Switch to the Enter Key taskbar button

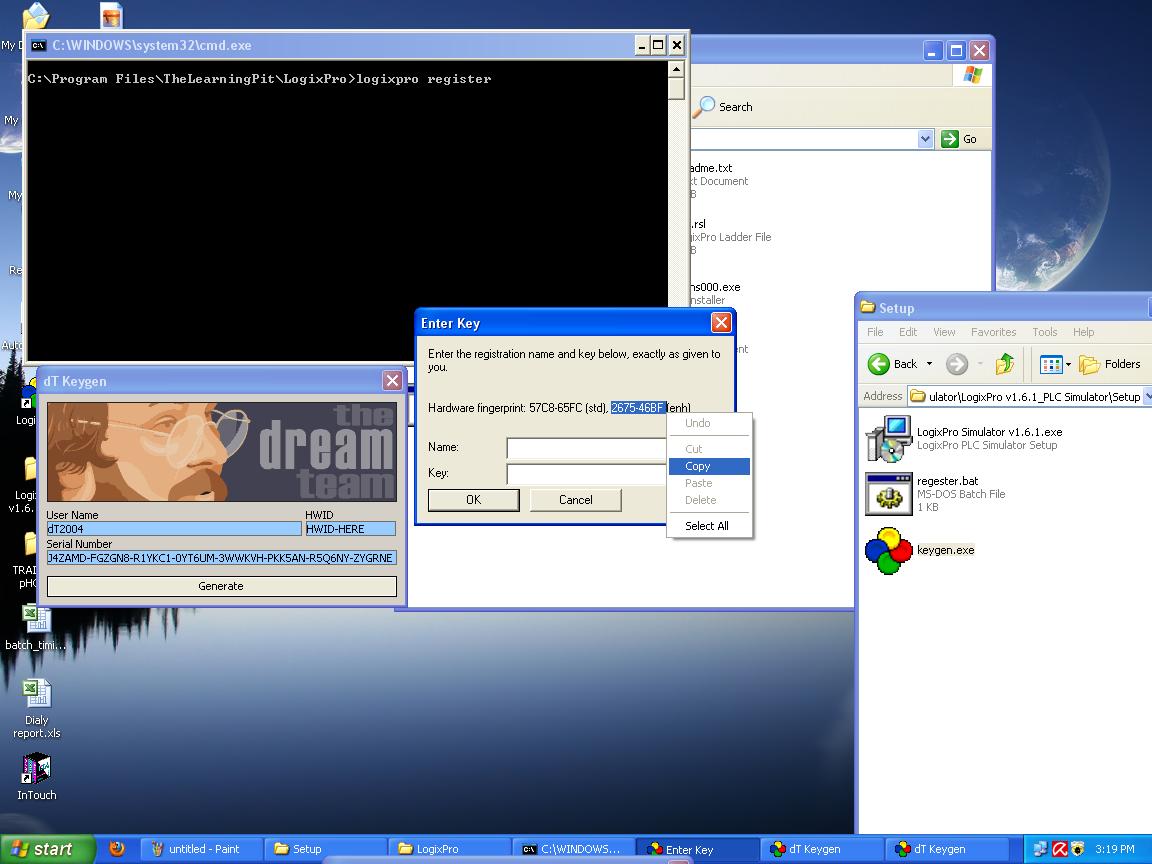pyautogui.click(x=696, y=849)
